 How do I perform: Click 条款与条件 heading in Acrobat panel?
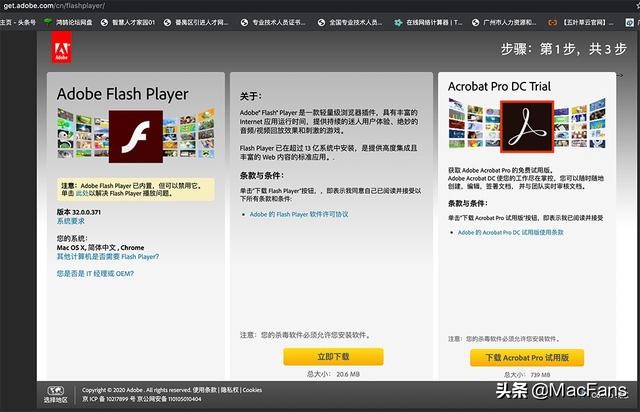pyautogui.click(x=468, y=203)
